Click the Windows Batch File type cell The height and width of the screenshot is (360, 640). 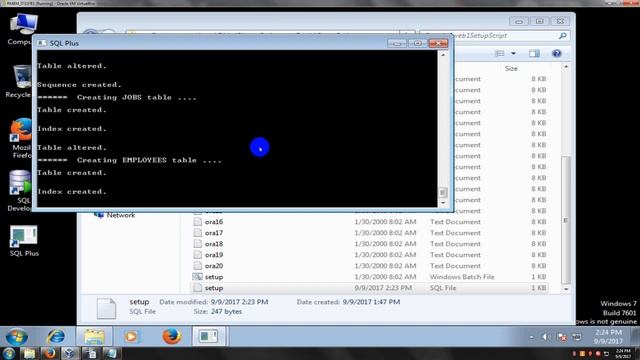(x=462, y=277)
